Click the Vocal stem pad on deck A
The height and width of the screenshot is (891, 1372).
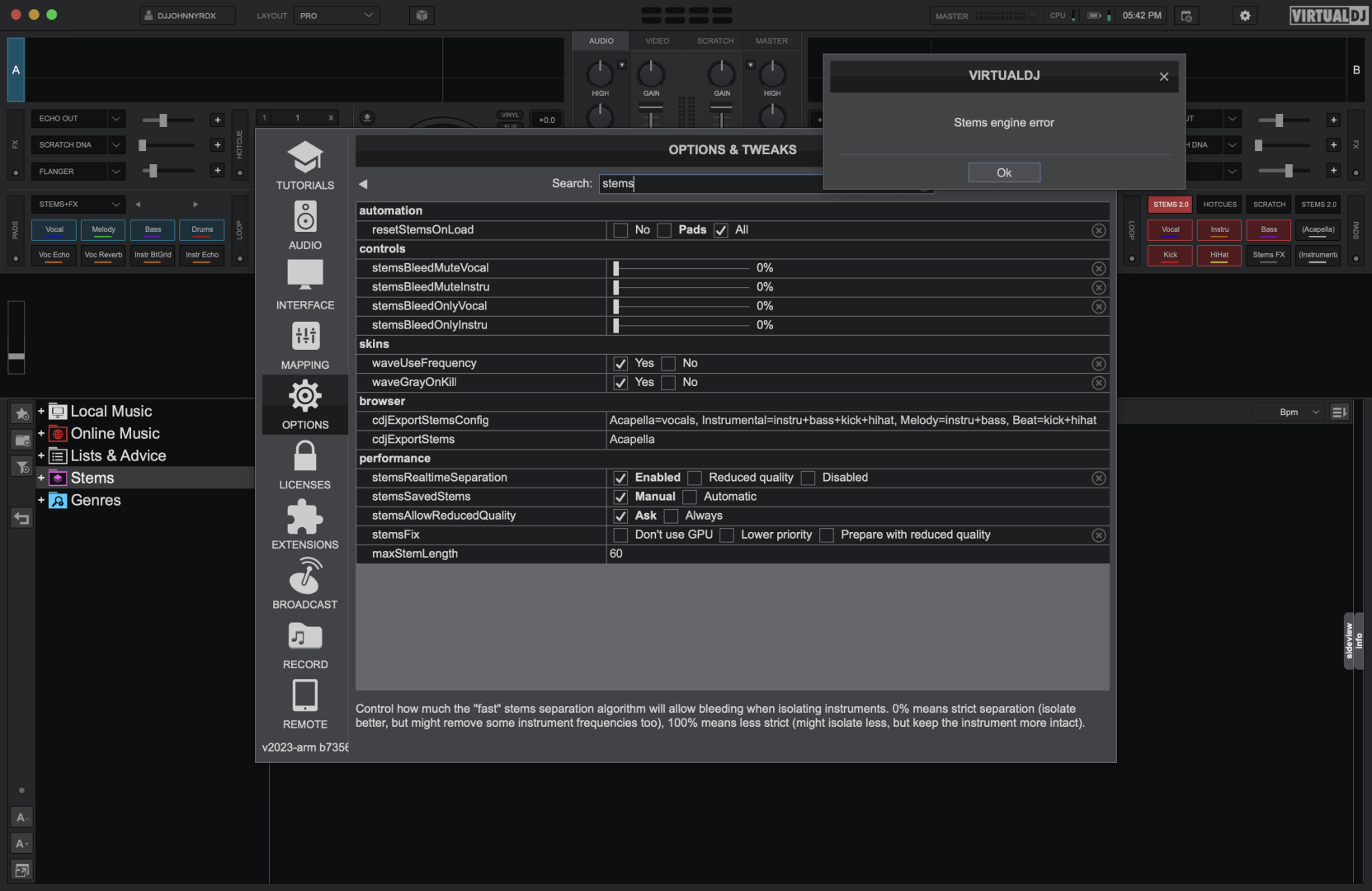(54, 230)
